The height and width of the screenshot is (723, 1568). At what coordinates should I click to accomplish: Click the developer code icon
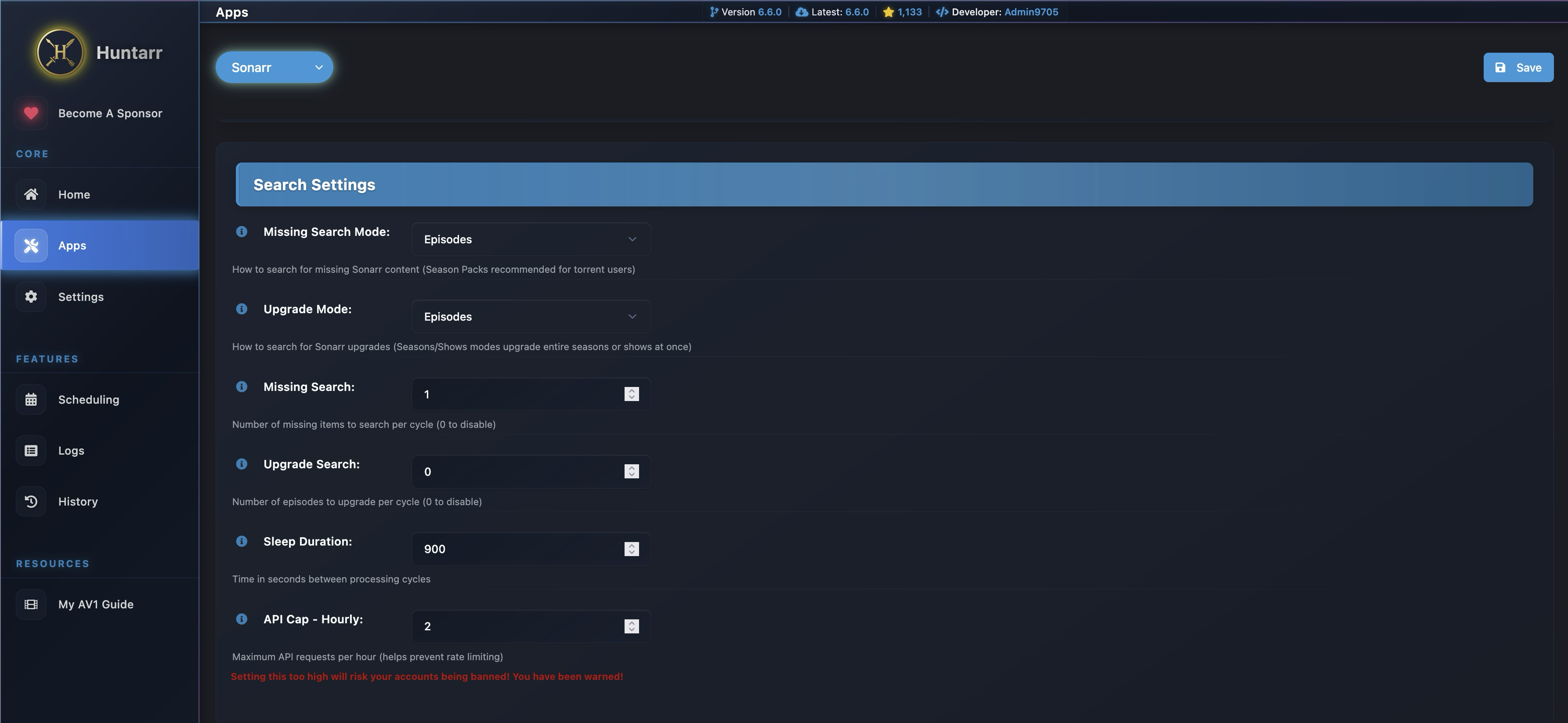pos(942,11)
